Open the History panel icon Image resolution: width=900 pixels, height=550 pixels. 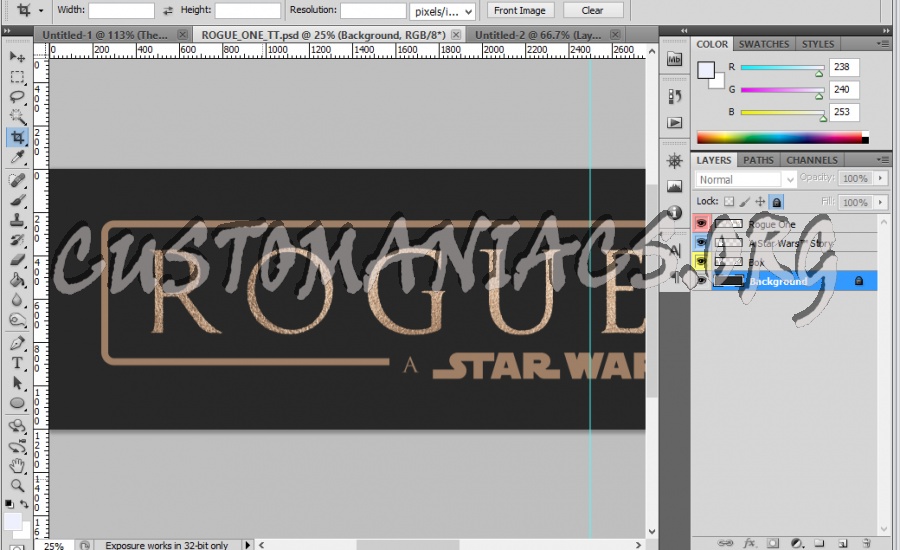tap(674, 96)
